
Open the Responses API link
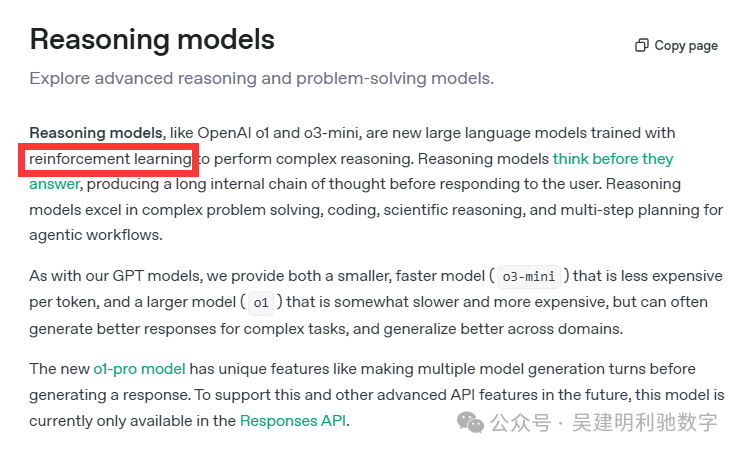(293, 421)
